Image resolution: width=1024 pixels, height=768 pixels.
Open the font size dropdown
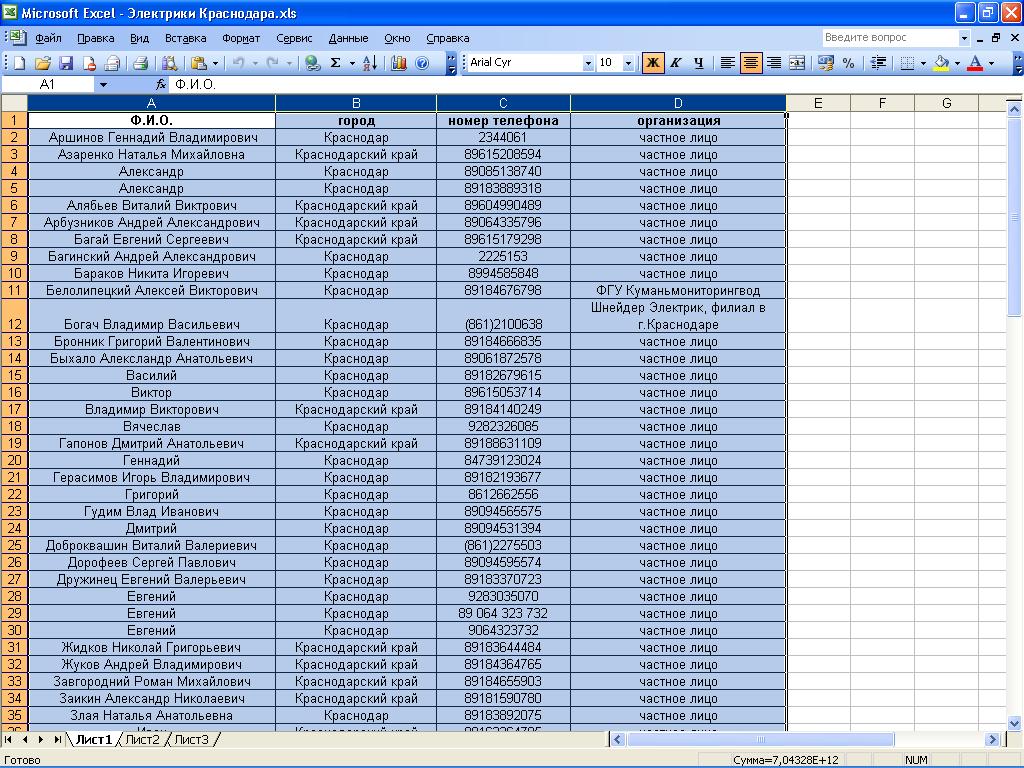pyautogui.click(x=628, y=63)
